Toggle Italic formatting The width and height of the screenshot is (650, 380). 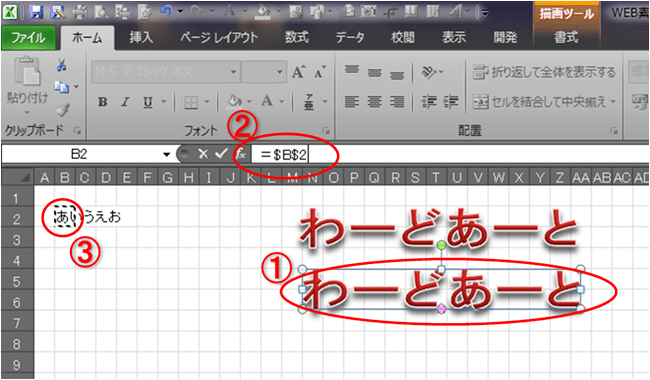pyautogui.click(x=125, y=102)
